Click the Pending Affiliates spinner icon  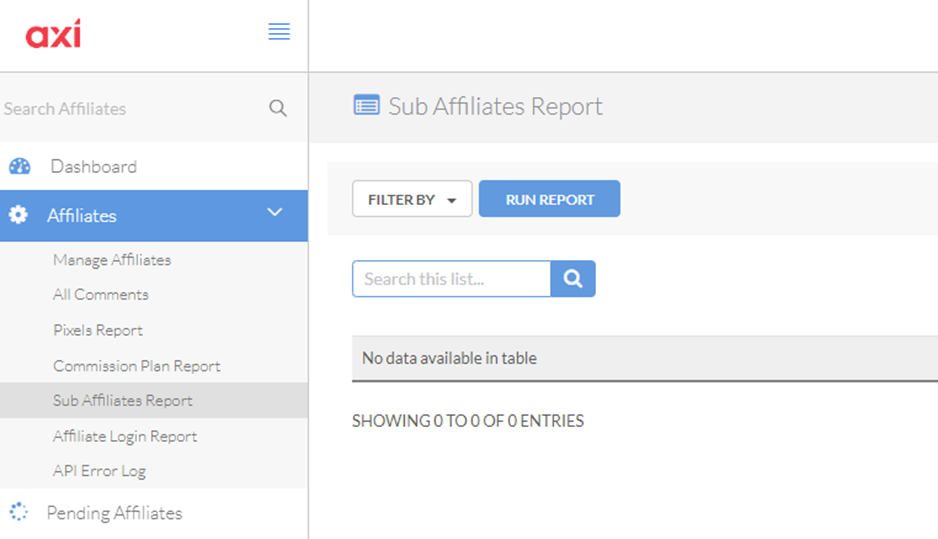pos(19,512)
